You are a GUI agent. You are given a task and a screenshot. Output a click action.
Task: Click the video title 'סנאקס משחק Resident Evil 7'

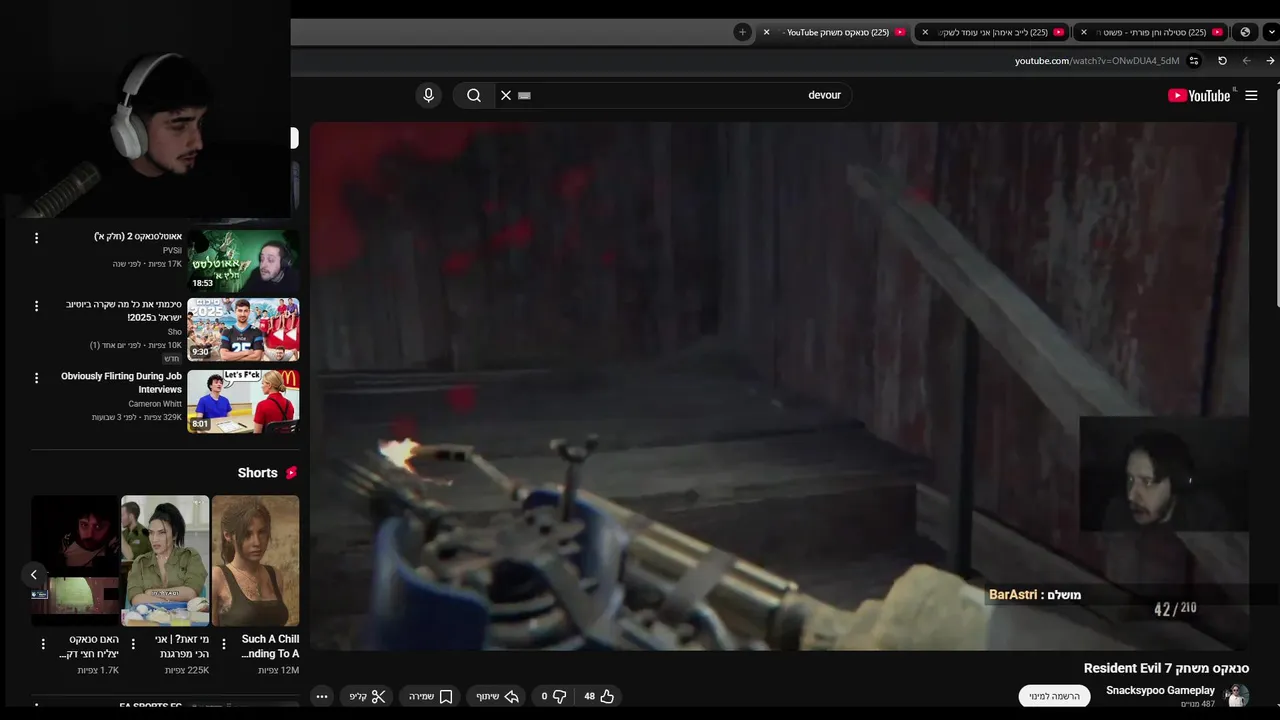(1166, 668)
